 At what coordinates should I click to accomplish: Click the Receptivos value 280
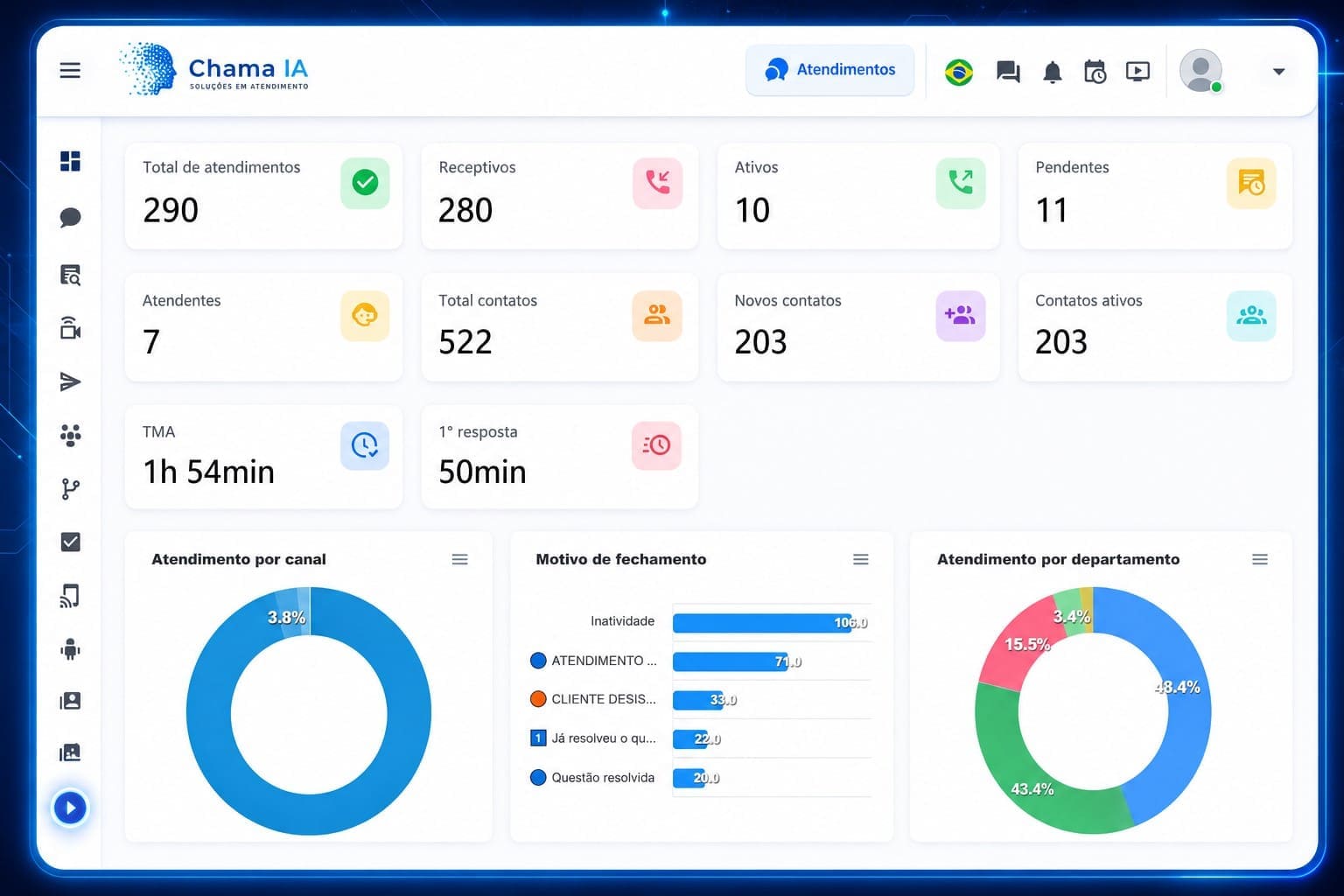(x=465, y=210)
